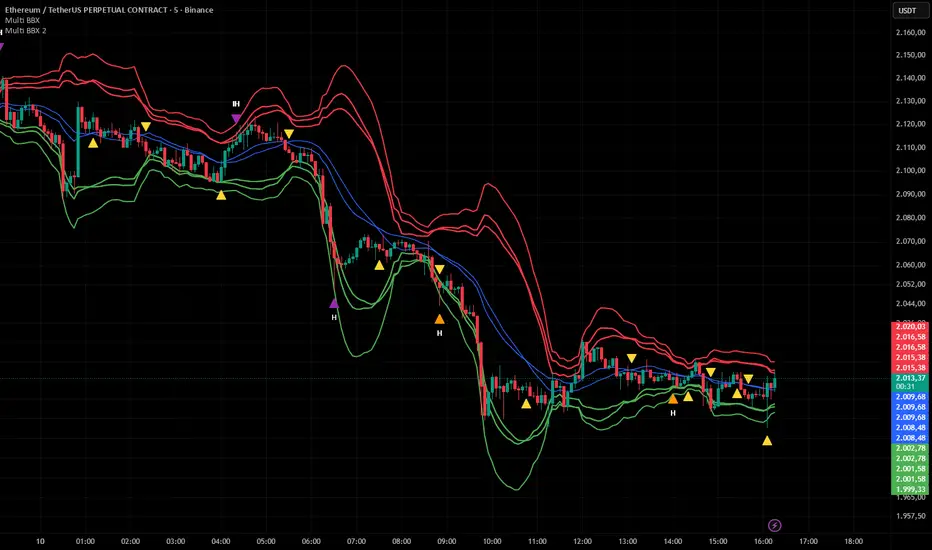932x550 pixels.
Task: Click the yellow down triangle near 13:00
Action: [x=631, y=359]
